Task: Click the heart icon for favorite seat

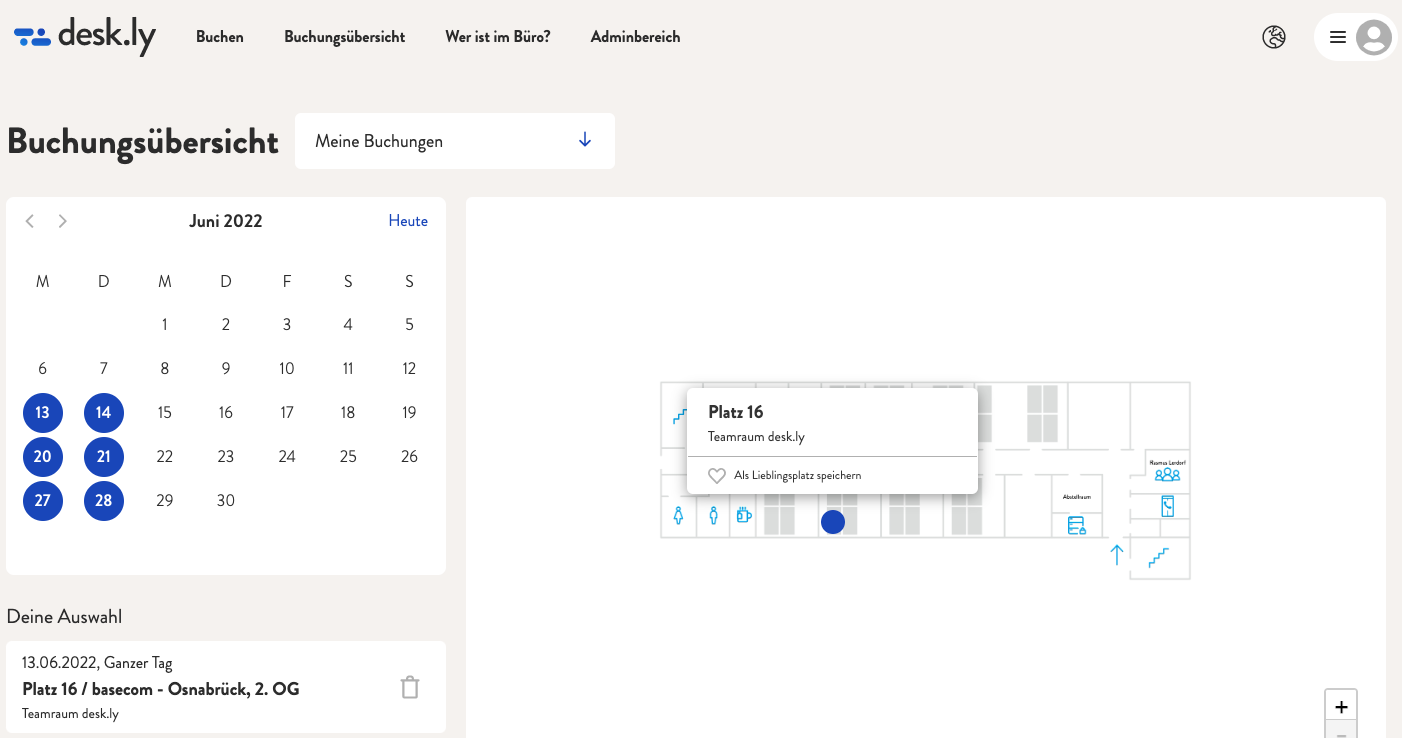Action: (x=716, y=476)
